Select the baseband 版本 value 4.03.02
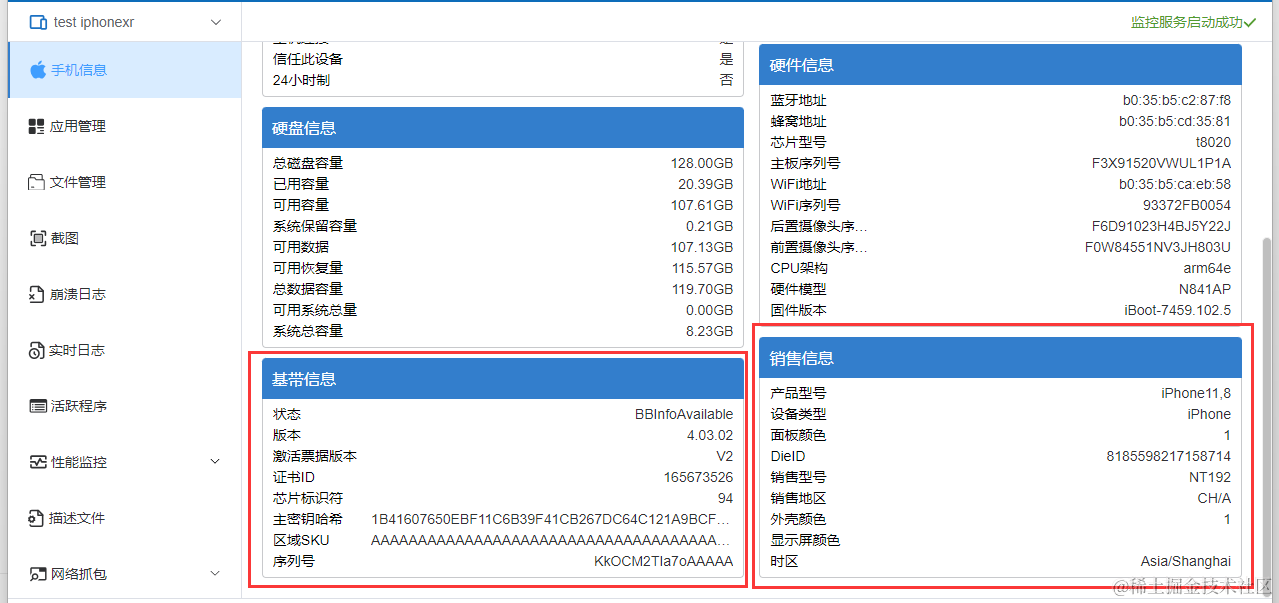1279x603 pixels. (x=710, y=435)
